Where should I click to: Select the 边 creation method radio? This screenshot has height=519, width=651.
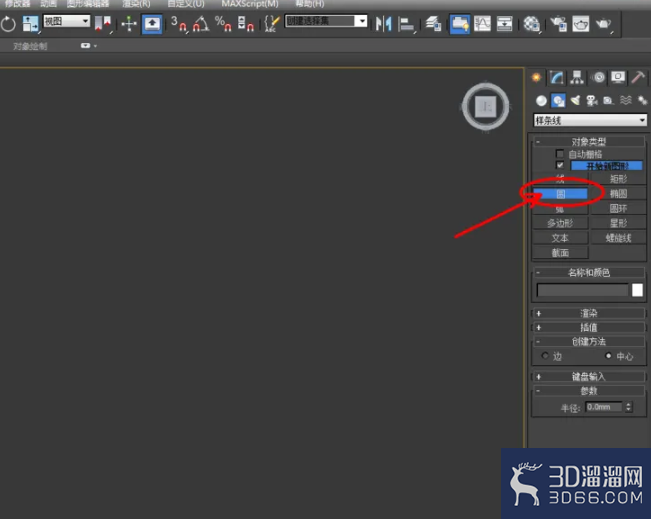click(545, 356)
